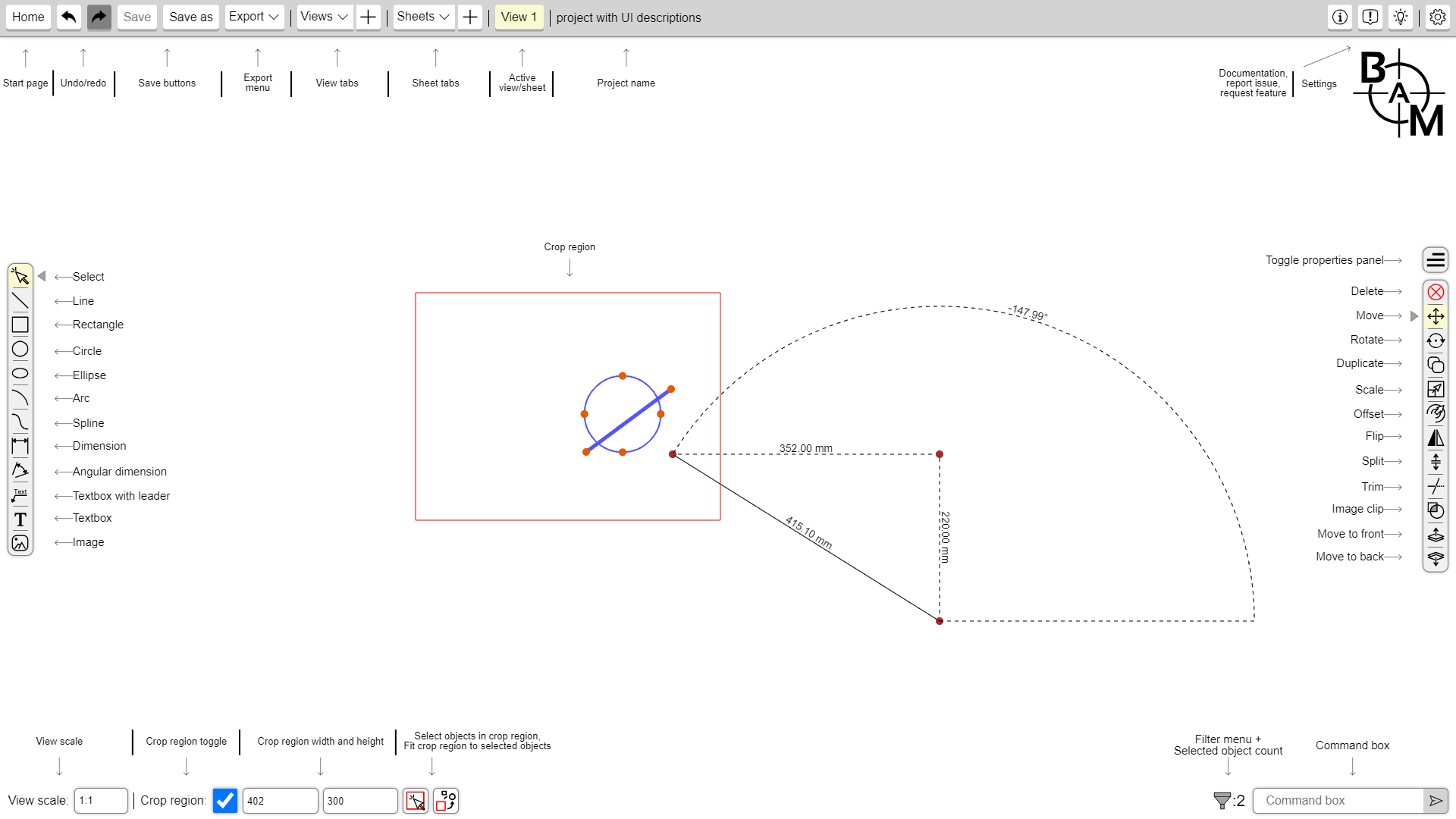Viewport: 1456px width, 819px height.
Task: Select the Line drawing tool
Action: pyautogui.click(x=20, y=301)
